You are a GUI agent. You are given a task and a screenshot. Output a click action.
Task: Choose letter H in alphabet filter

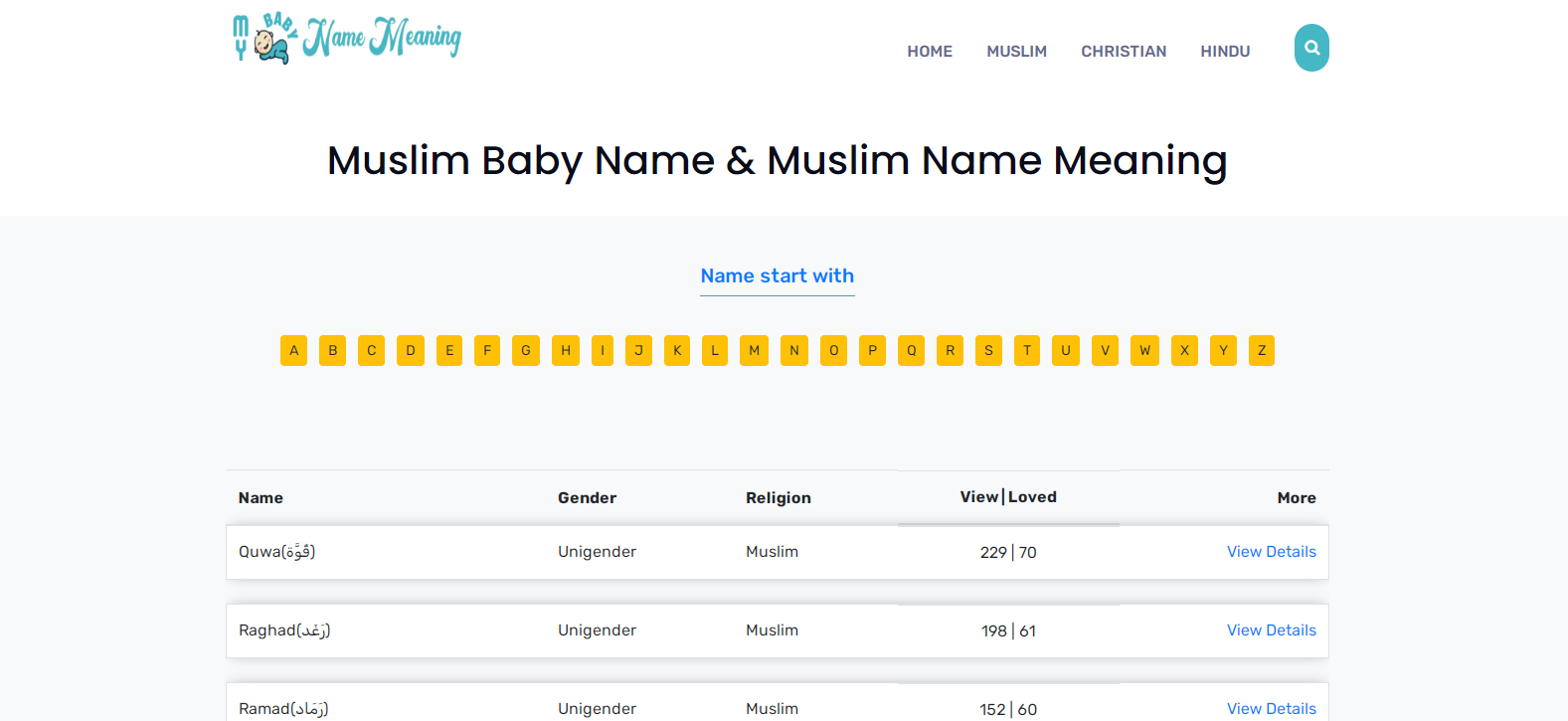[565, 351]
